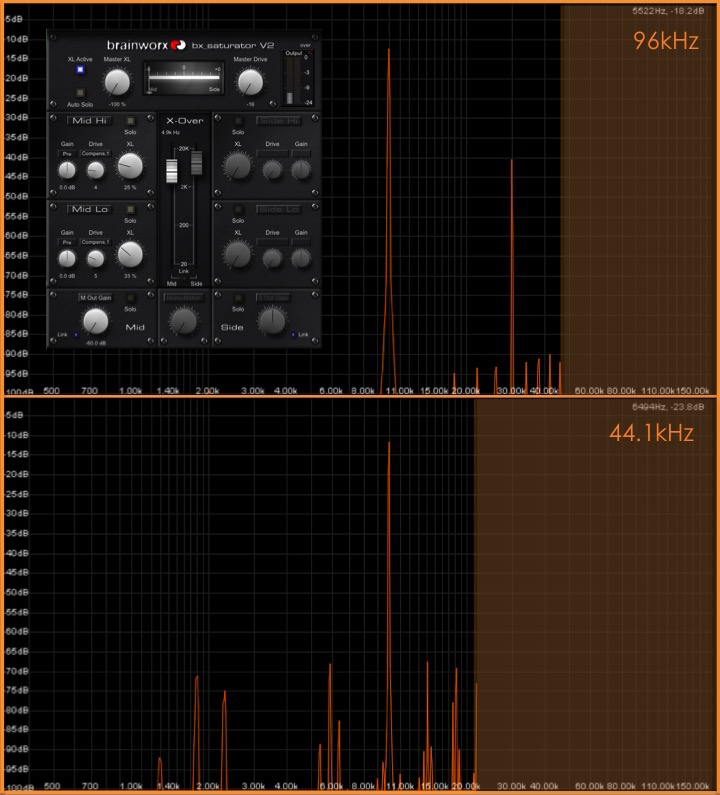Click the Master XL -100 % value
The height and width of the screenshot is (795, 720).
pos(117,104)
